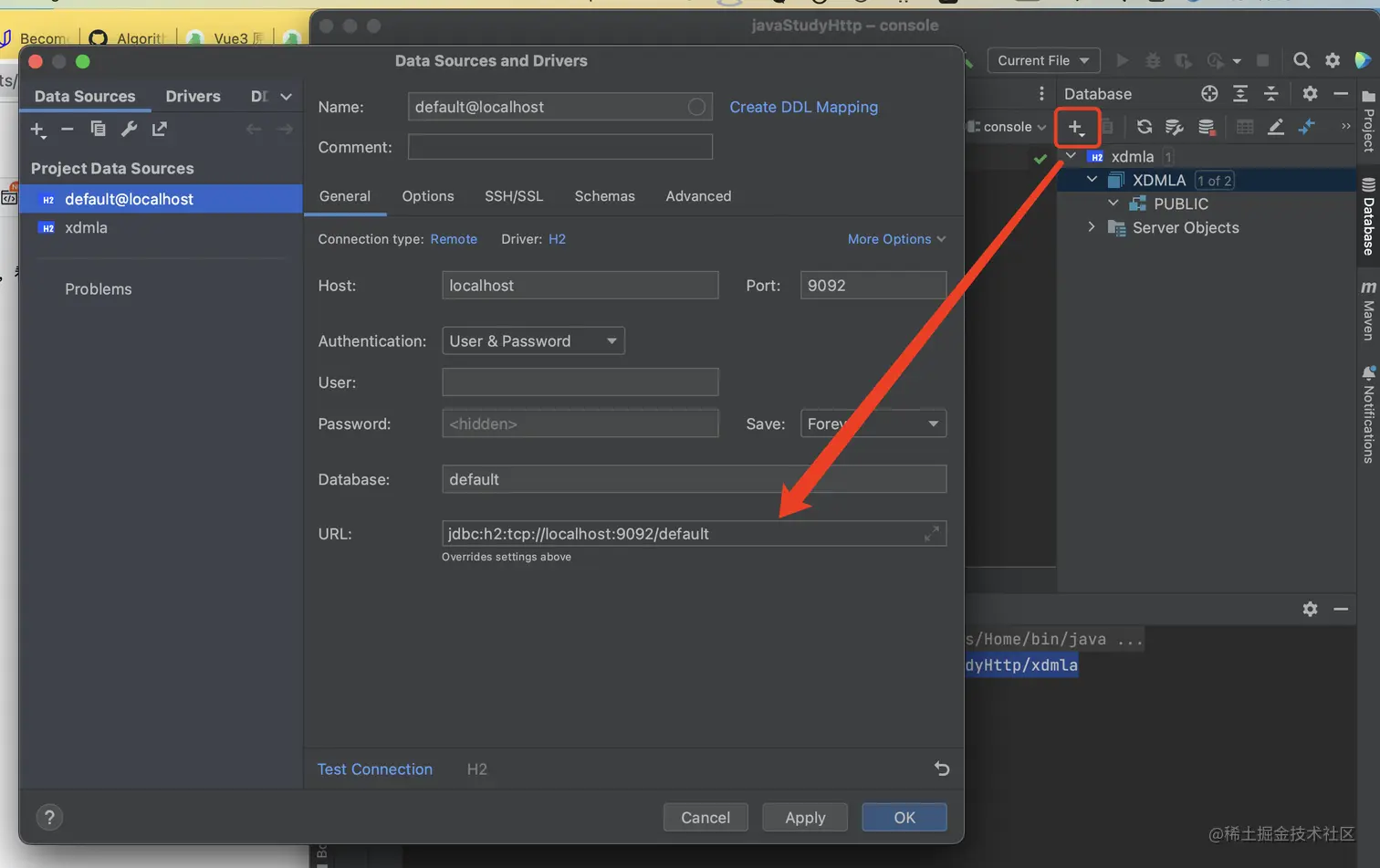1380x868 pixels.
Task: Switch to the Drivers tab
Action: 193,96
